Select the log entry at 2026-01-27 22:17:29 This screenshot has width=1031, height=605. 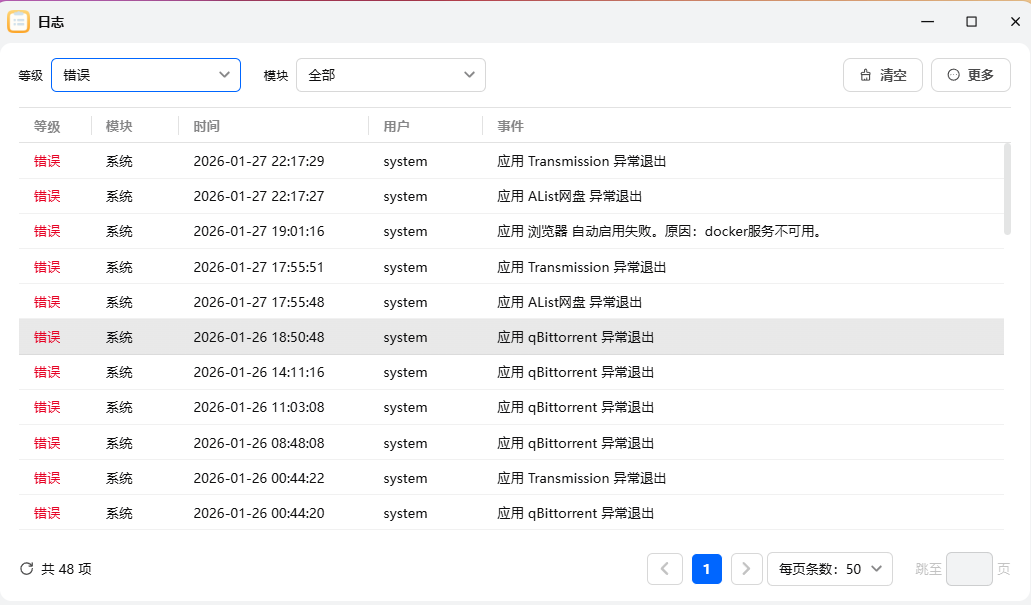pos(511,161)
